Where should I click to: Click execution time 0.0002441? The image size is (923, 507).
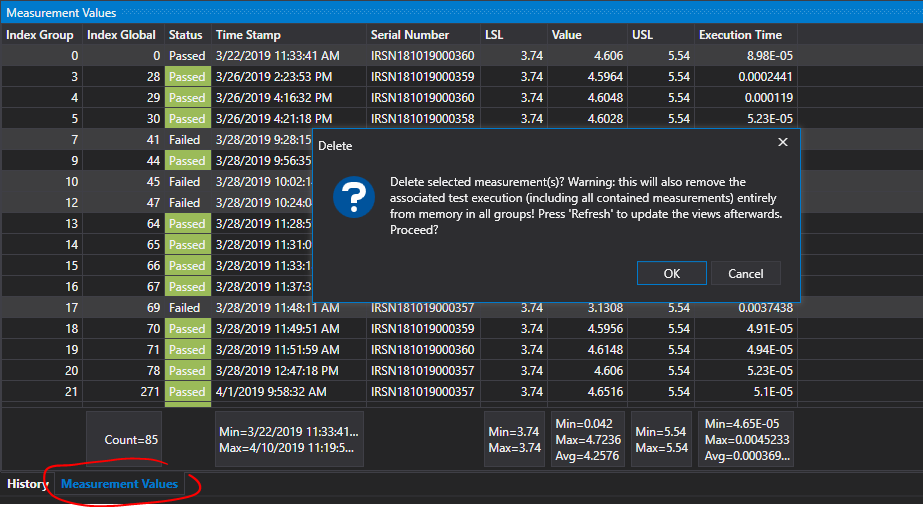pos(746,77)
